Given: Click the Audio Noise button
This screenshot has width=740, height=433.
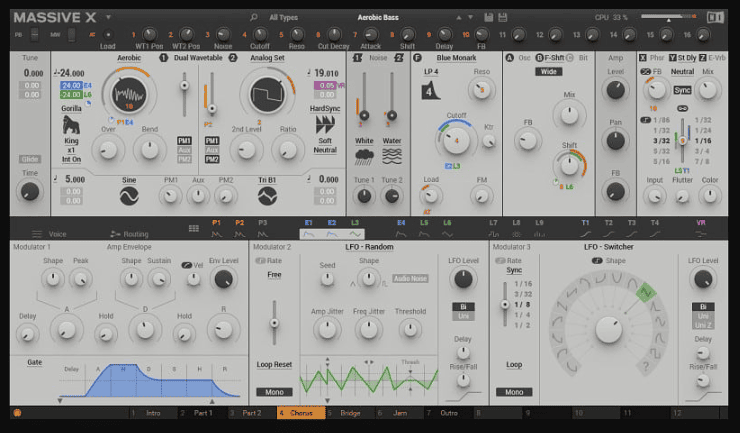Looking at the screenshot, I should pyautogui.click(x=410, y=279).
